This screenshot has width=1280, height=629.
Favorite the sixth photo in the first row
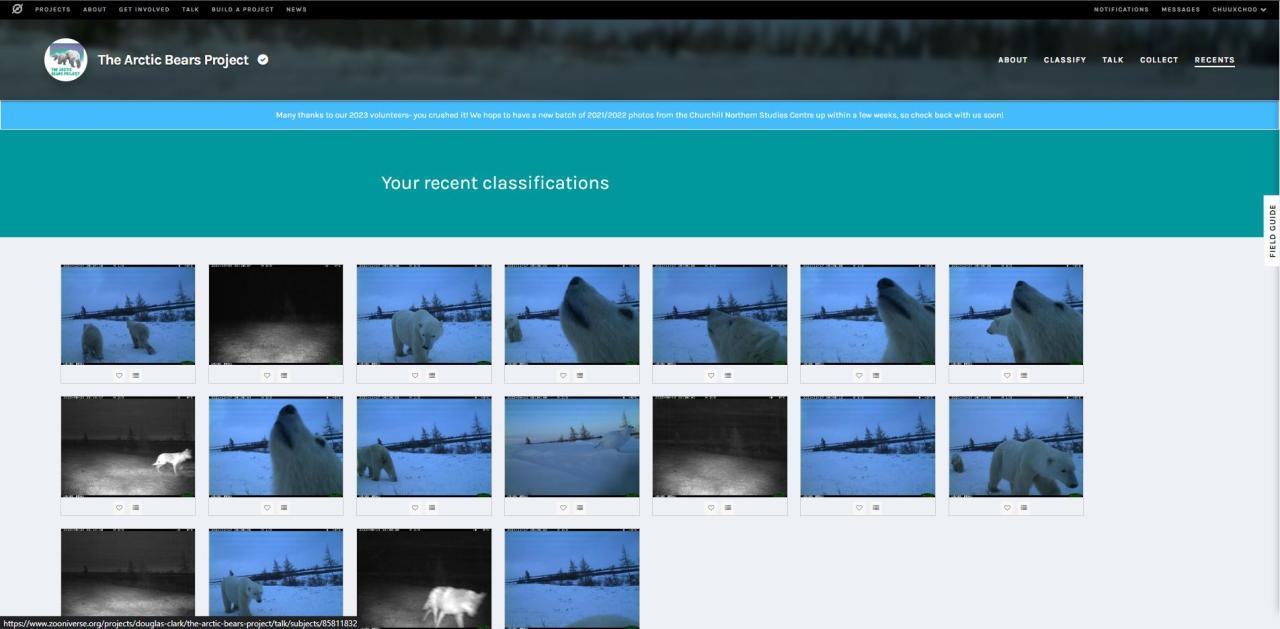[859, 376]
